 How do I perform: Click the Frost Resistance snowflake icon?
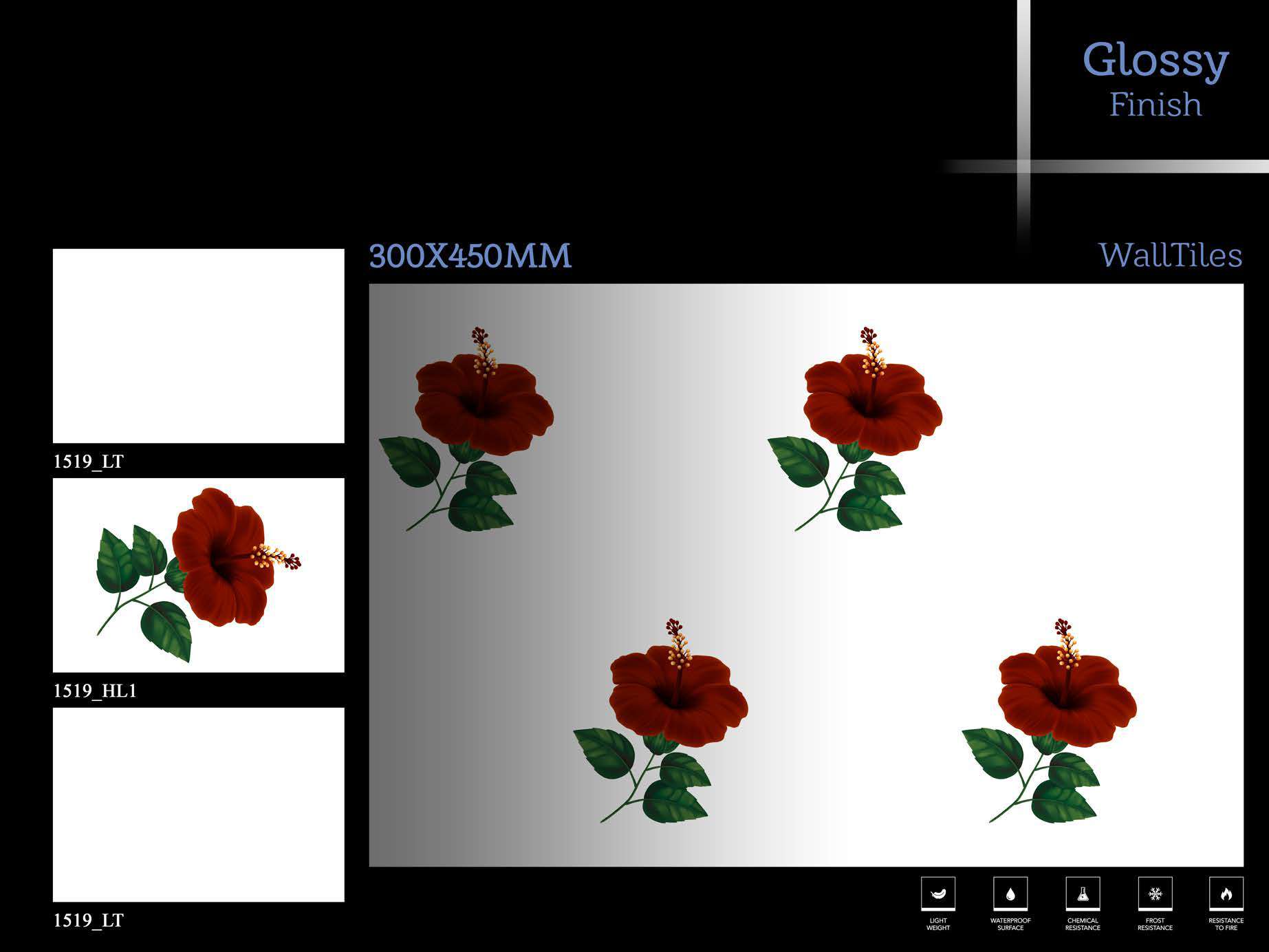pyautogui.click(x=1155, y=894)
